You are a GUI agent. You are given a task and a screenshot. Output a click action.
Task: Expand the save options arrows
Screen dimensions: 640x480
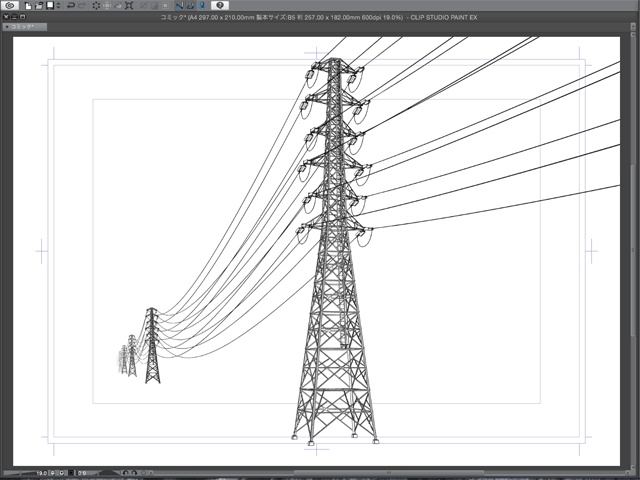point(58,6)
